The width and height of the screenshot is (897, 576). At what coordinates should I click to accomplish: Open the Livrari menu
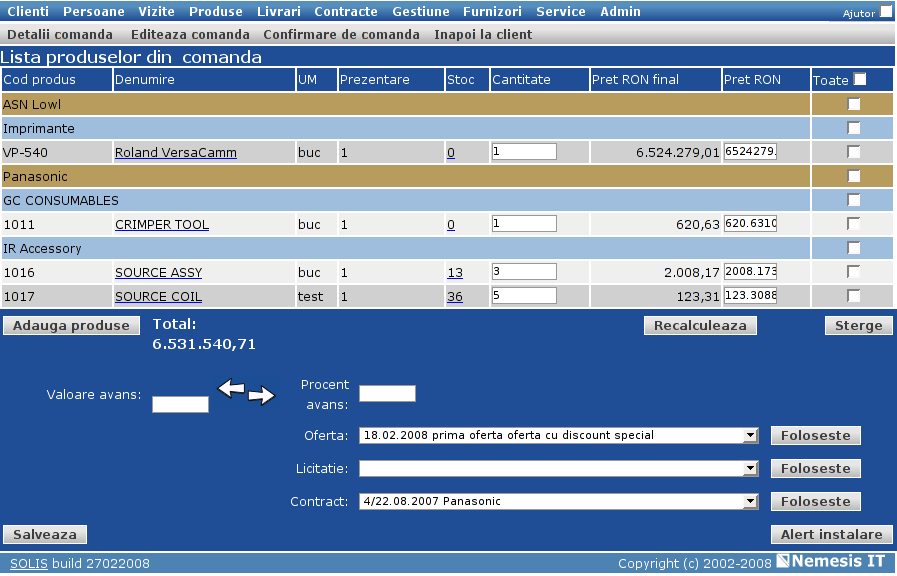click(279, 11)
